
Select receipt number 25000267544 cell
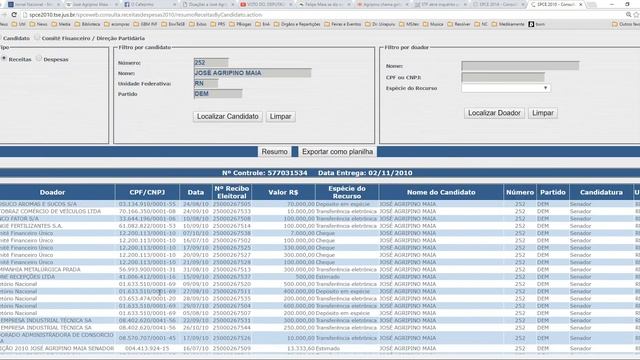(231, 328)
